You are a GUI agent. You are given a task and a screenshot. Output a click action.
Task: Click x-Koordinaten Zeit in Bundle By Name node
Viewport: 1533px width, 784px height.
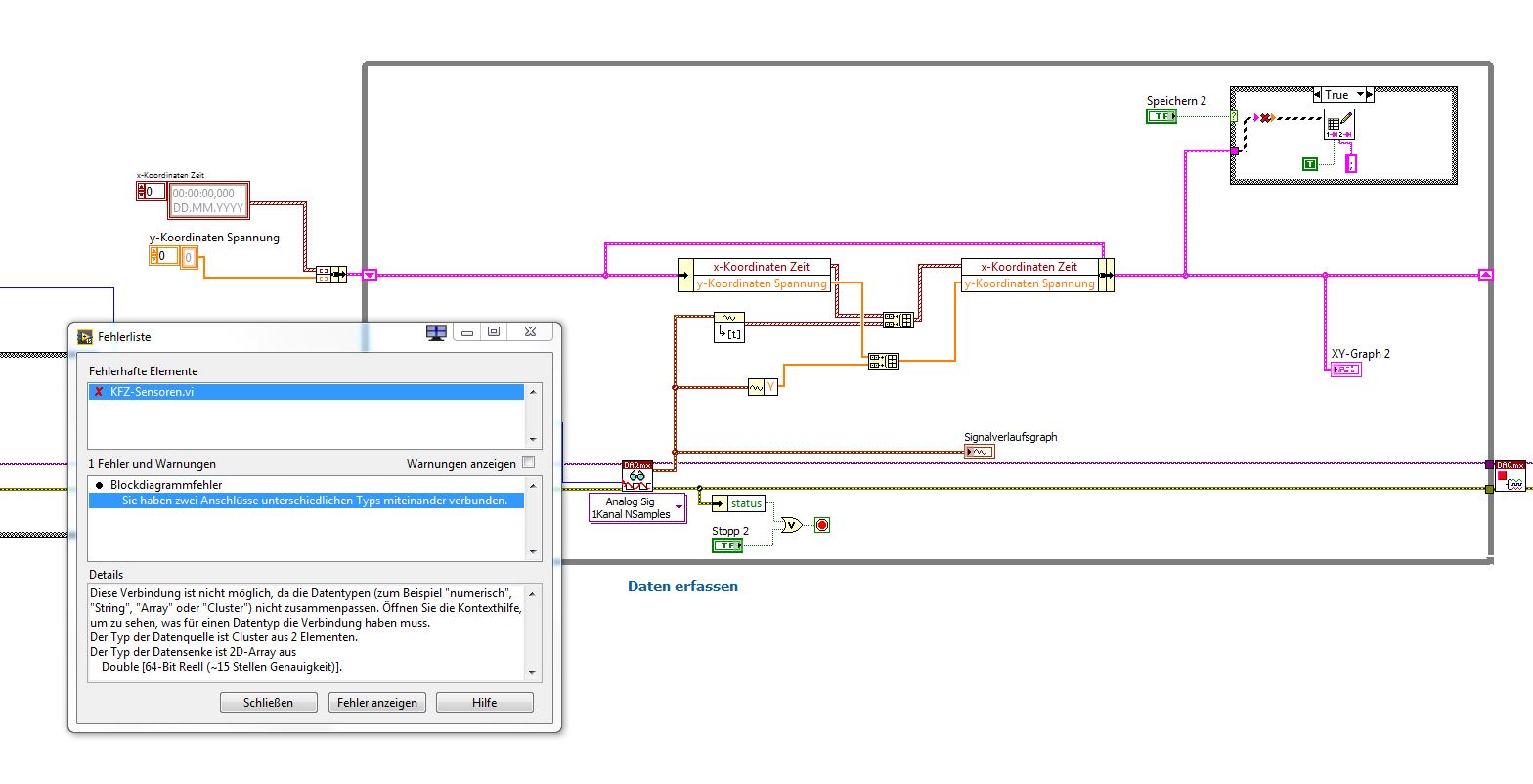click(1029, 266)
